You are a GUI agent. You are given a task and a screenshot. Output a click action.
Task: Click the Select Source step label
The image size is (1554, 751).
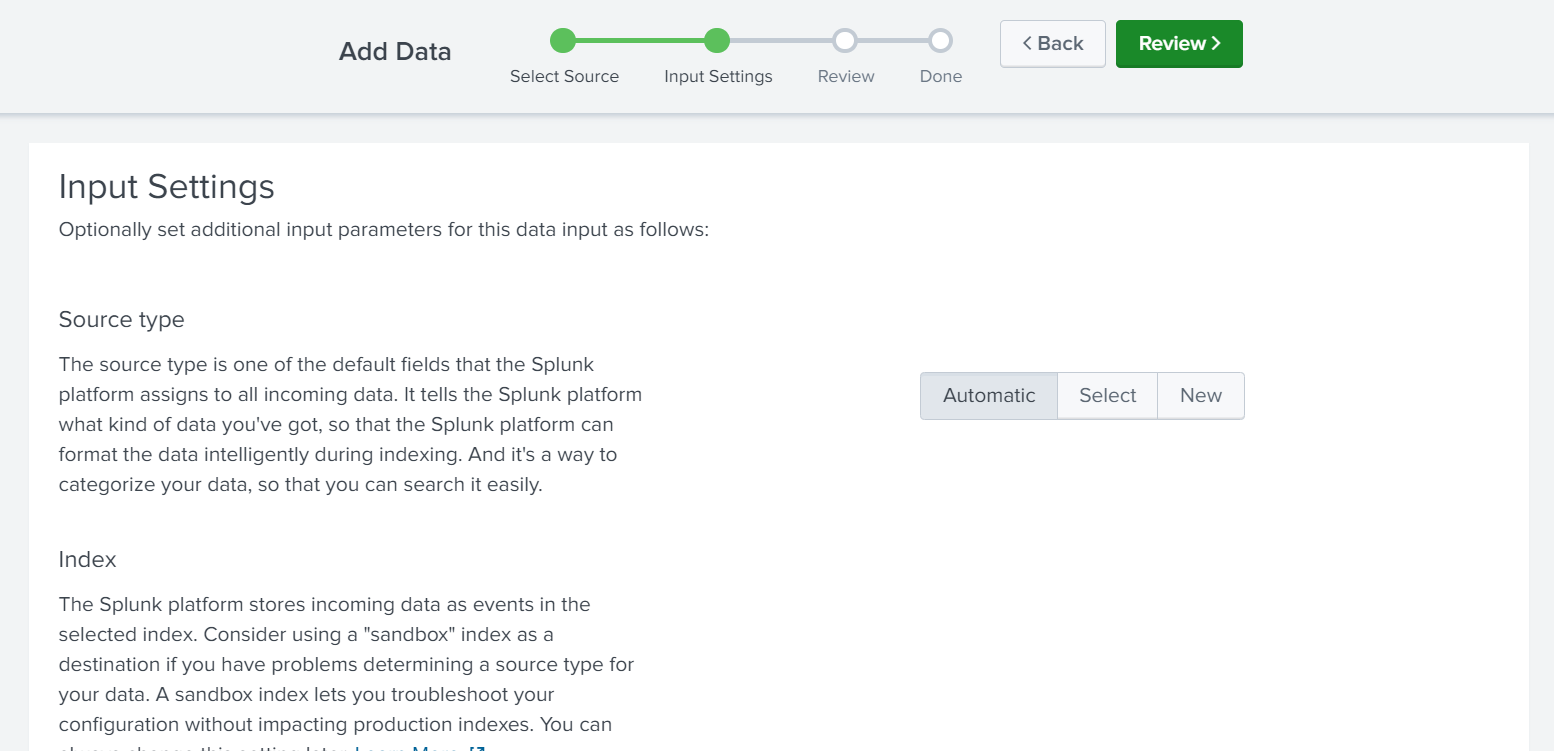click(564, 76)
